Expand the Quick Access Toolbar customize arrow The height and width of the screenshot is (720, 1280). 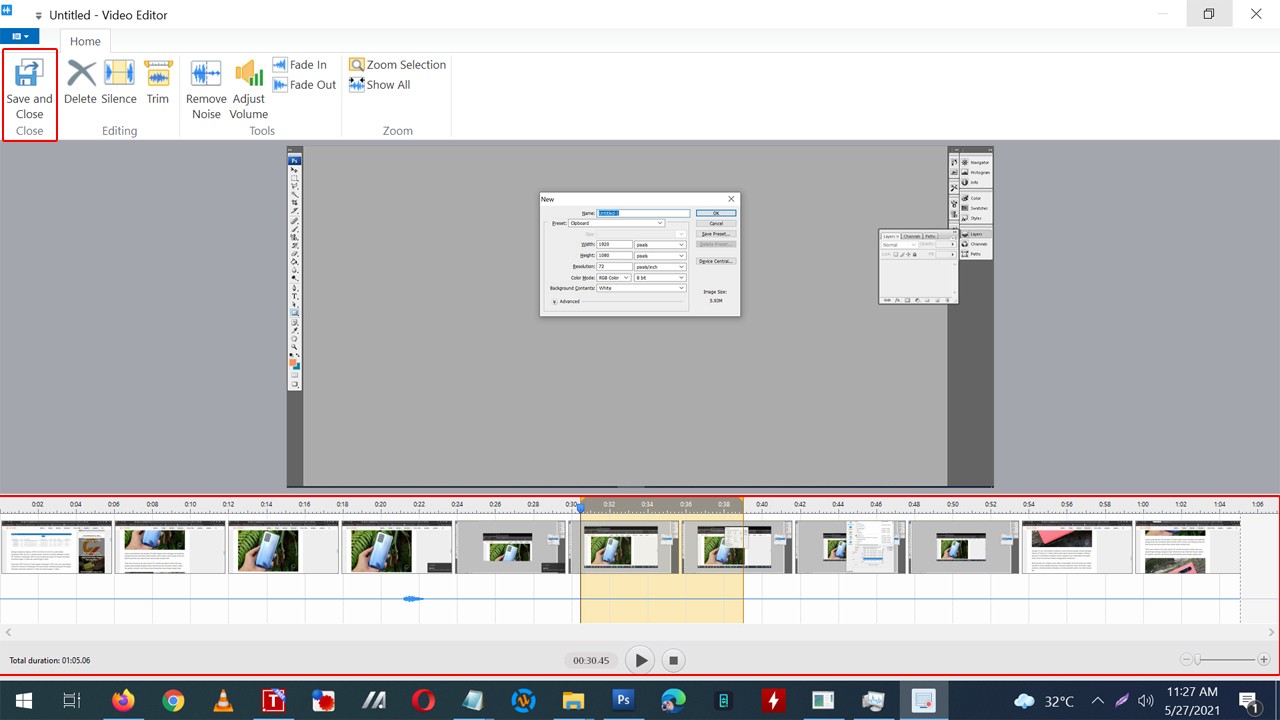coord(38,16)
